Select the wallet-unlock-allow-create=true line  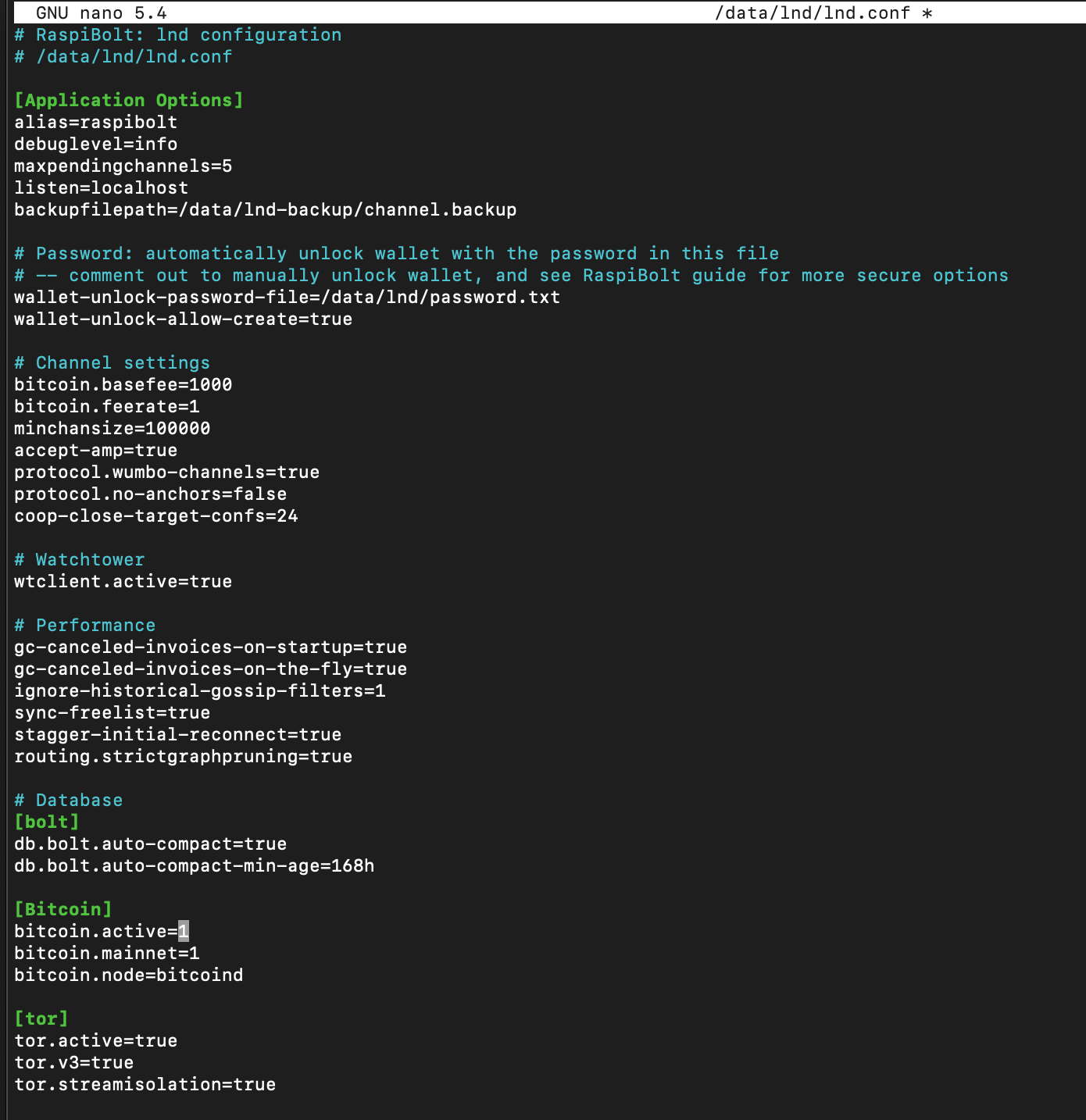[x=184, y=319]
